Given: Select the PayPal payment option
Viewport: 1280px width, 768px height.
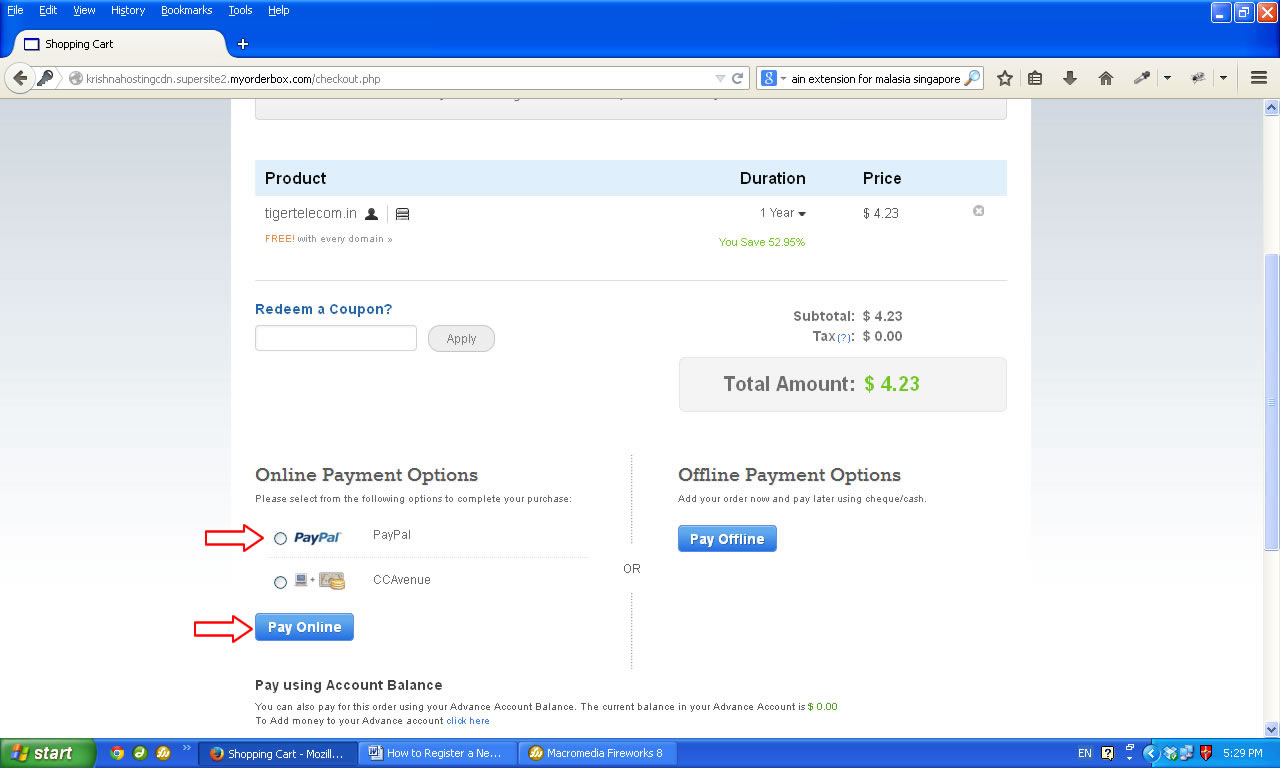Looking at the screenshot, I should coord(280,538).
